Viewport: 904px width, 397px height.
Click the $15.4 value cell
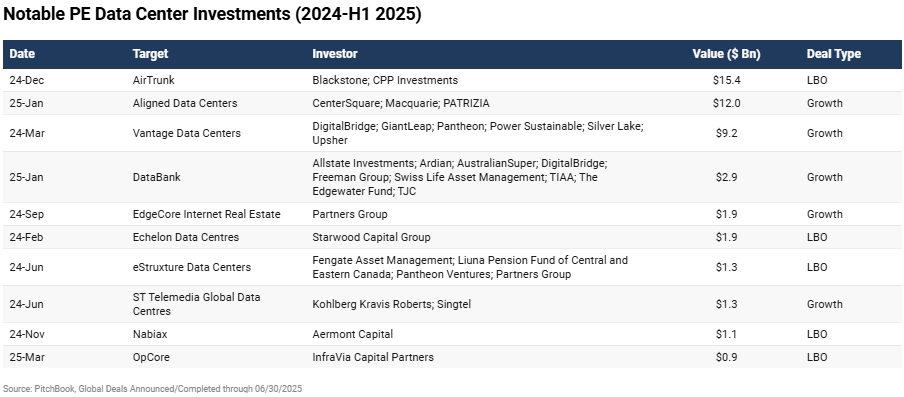726,80
